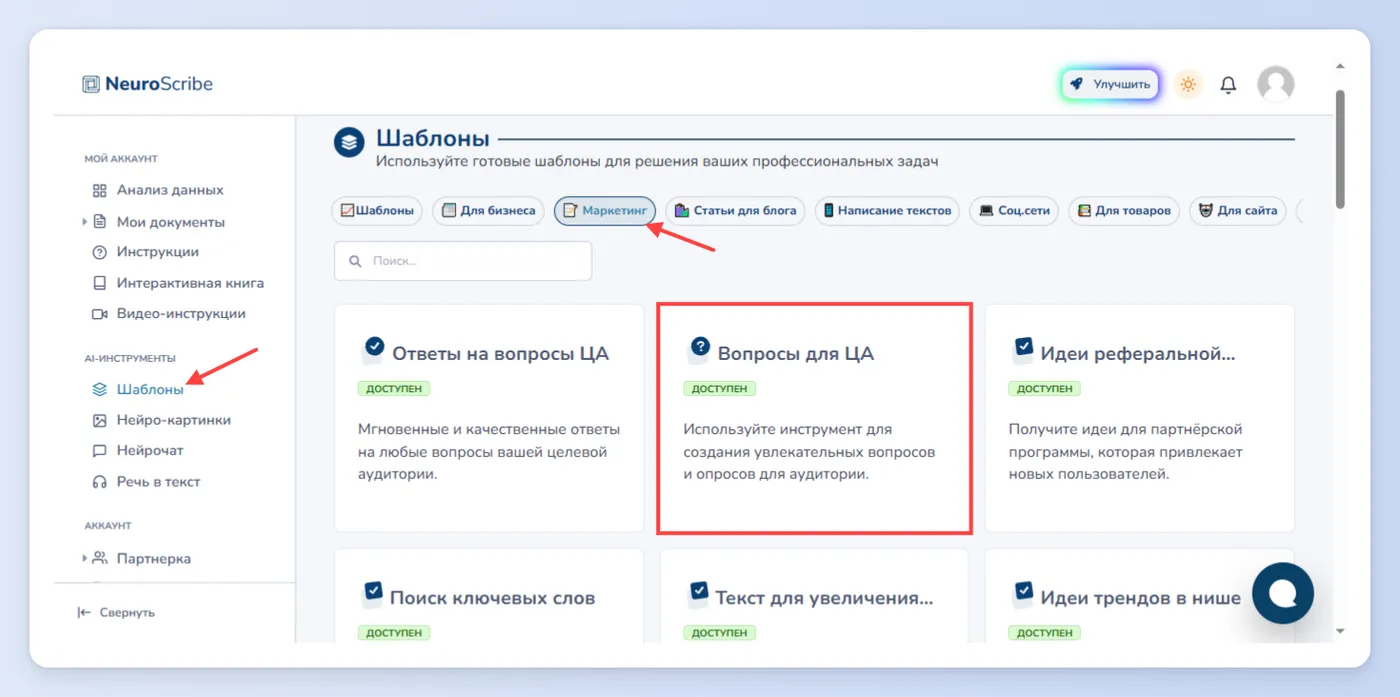Open the round chat support bubble
The width and height of the screenshot is (1400, 697).
[1282, 593]
